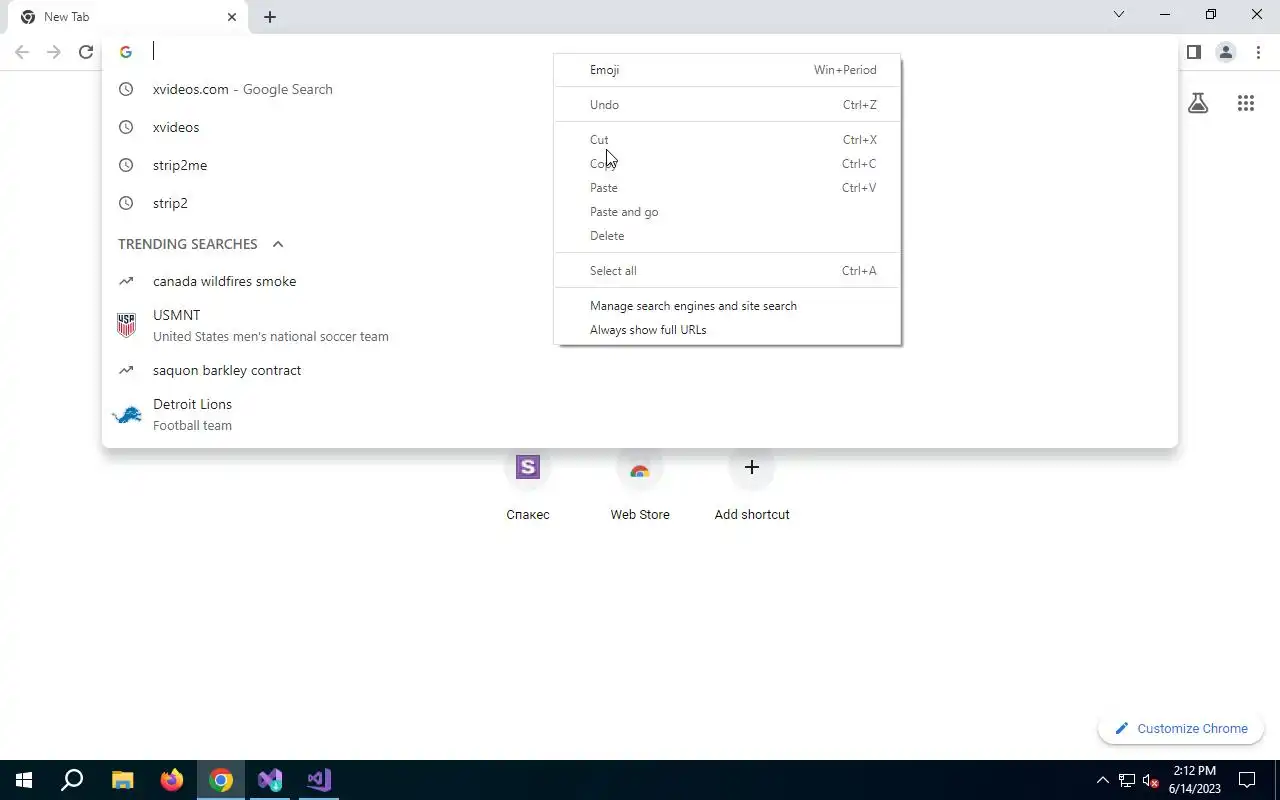Viewport: 1280px width, 800px height.
Task: Open taskbar search magnifier
Action: click(x=72, y=780)
